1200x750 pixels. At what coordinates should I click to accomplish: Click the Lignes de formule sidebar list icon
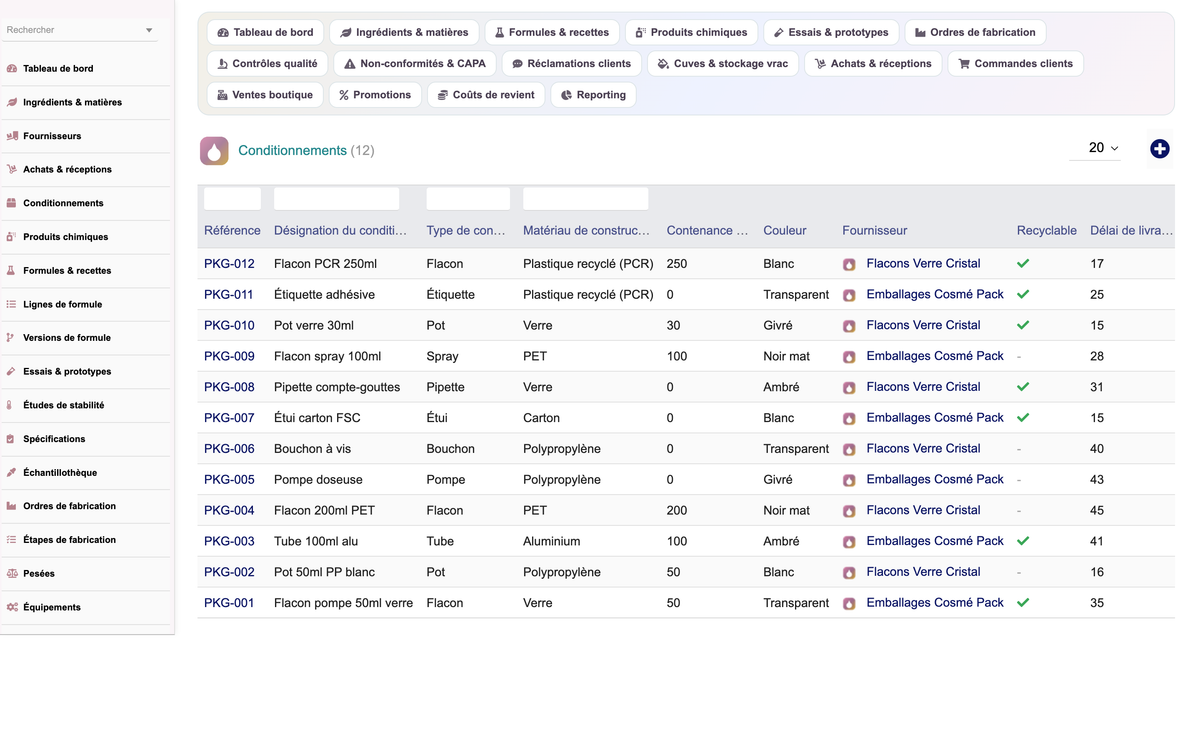tap(12, 304)
